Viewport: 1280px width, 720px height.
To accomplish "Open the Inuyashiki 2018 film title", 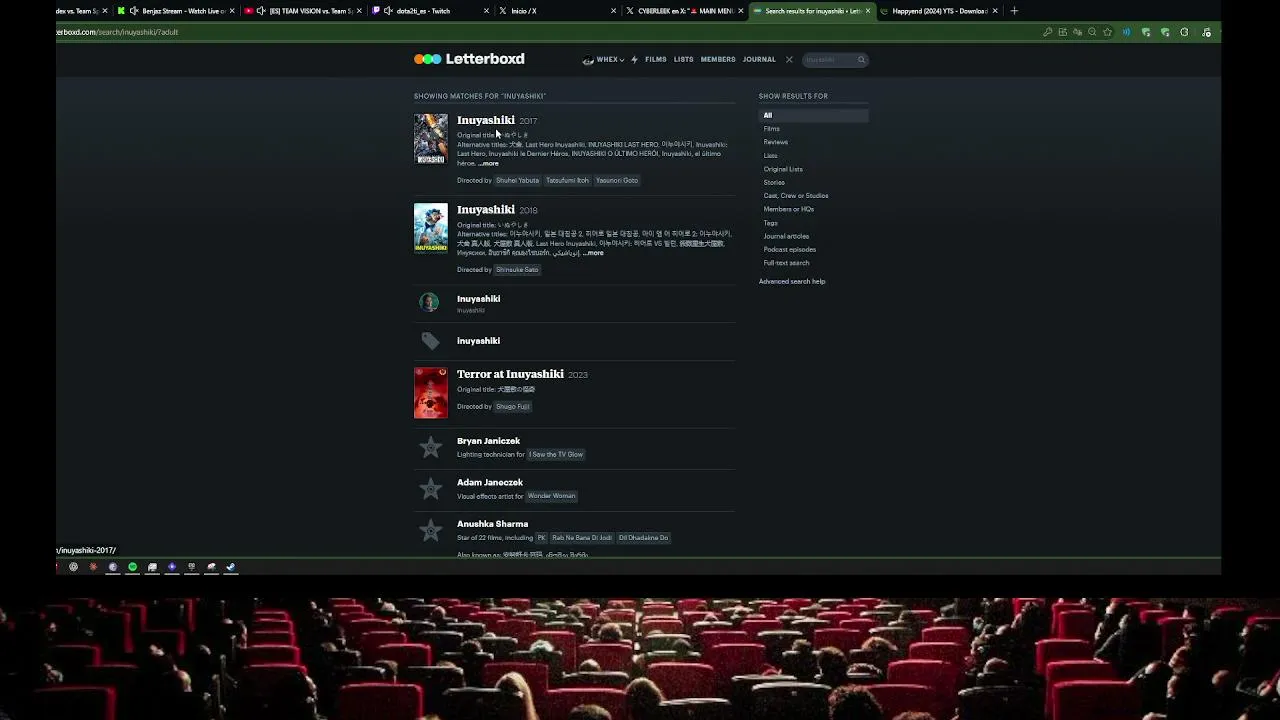I will [x=486, y=210].
